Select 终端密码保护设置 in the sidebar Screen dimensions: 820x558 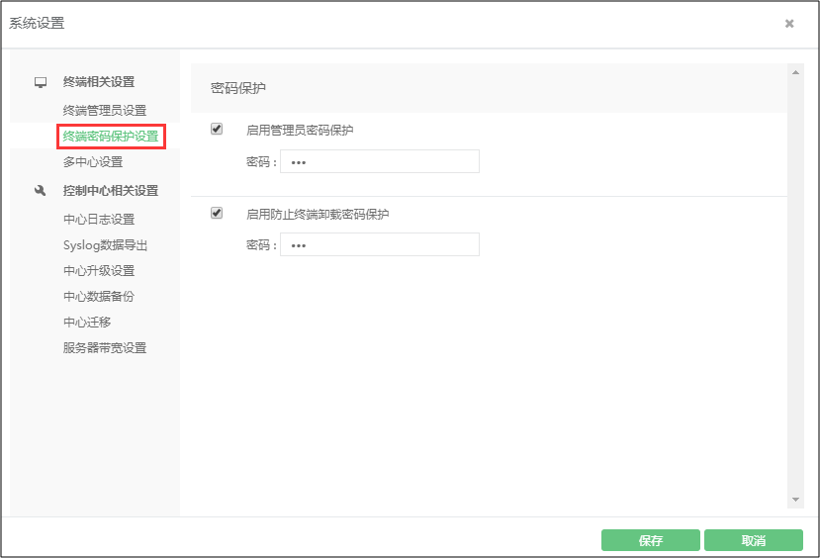click(110, 136)
